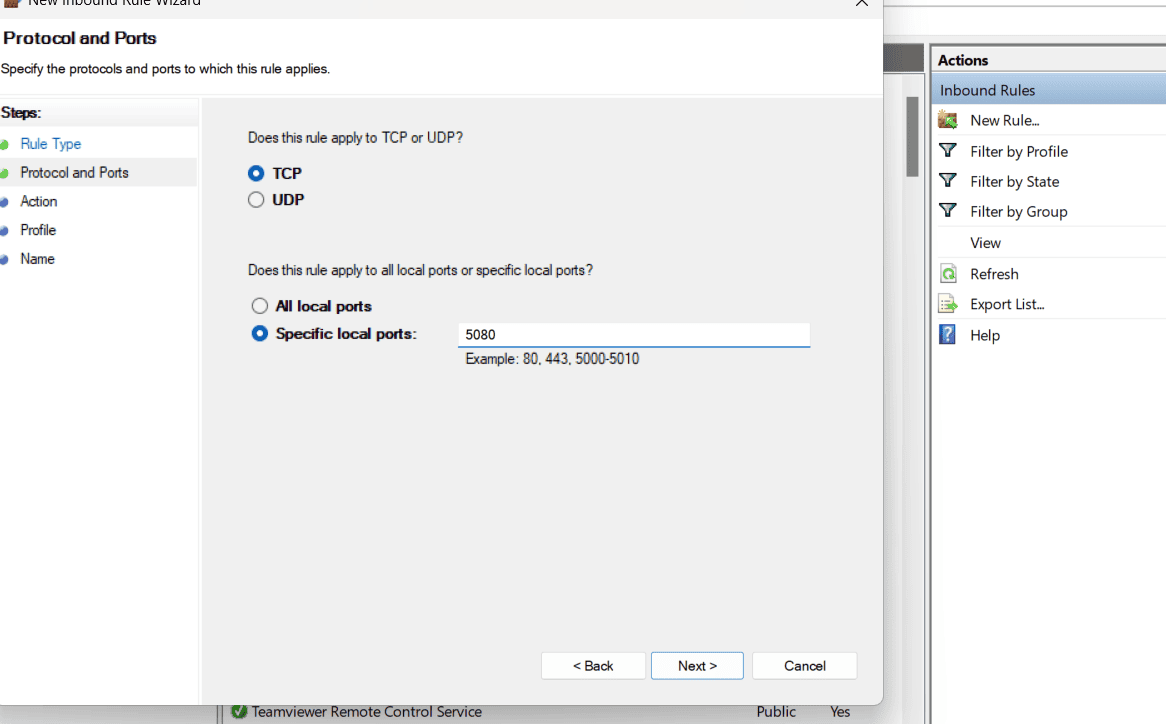The width and height of the screenshot is (1166, 724).
Task: Click the green check icon beside Teamviewer service
Action: pyautogui.click(x=239, y=712)
